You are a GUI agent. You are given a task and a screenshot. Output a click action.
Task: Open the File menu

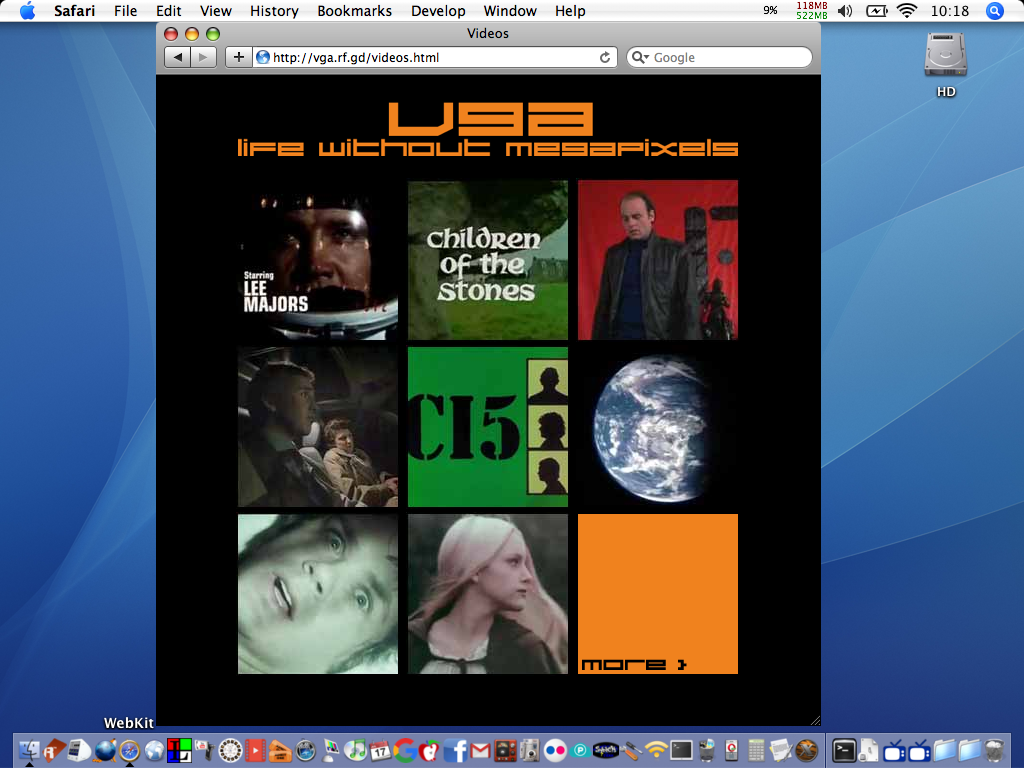point(125,11)
